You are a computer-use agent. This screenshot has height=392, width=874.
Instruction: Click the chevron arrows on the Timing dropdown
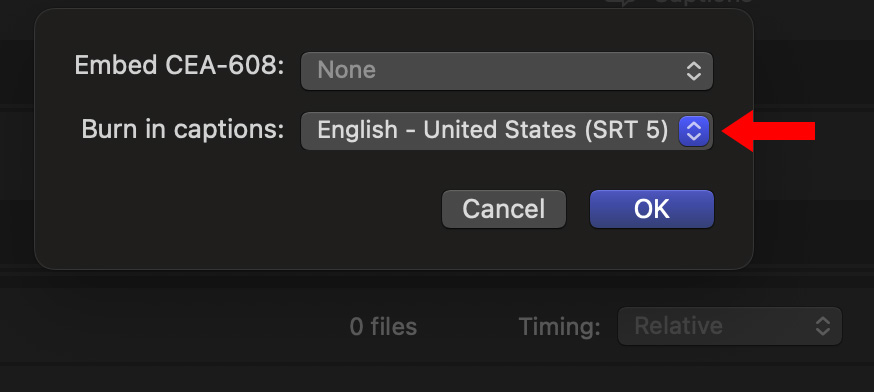coord(823,326)
